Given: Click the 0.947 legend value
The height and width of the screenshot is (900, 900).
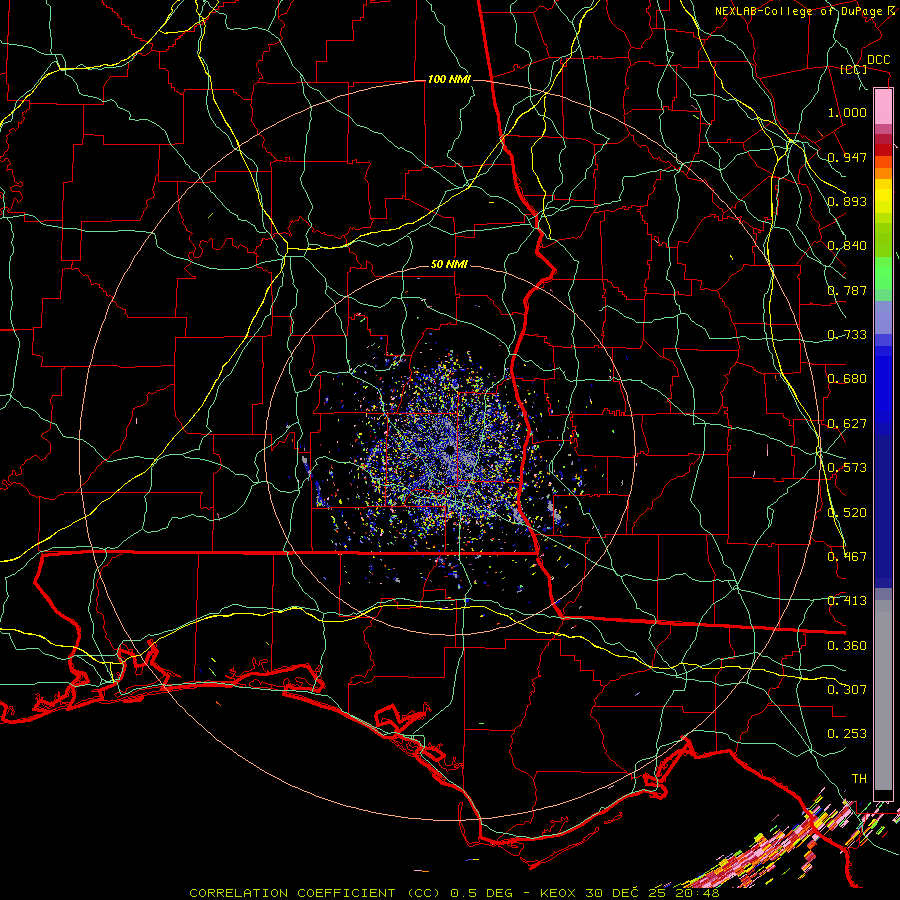Looking at the screenshot, I should [x=847, y=157].
